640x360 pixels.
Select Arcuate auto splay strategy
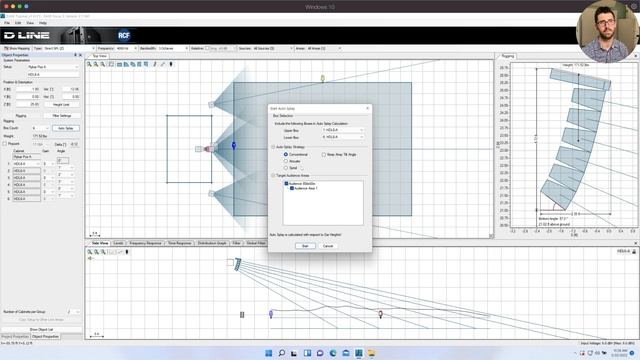286,161
